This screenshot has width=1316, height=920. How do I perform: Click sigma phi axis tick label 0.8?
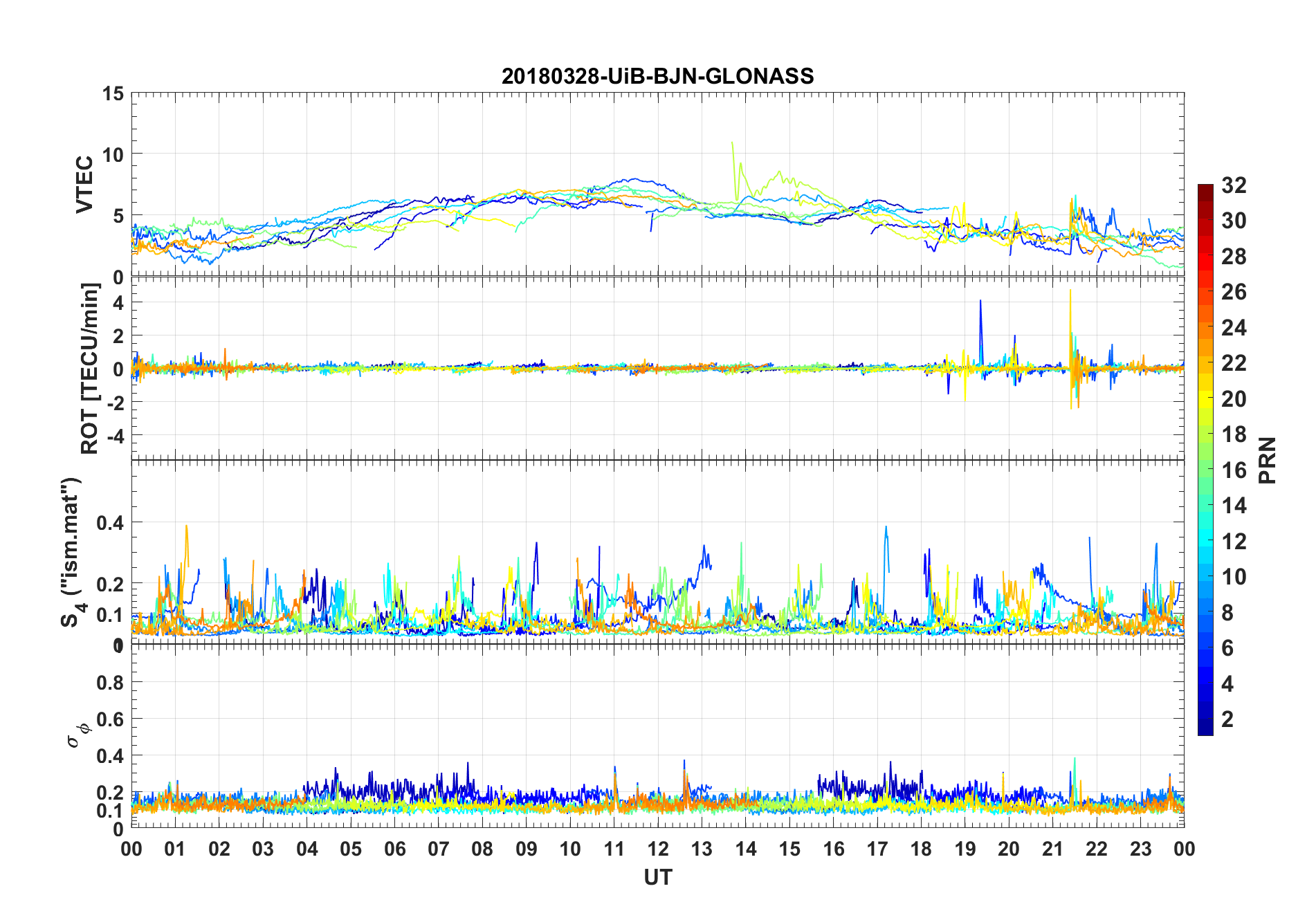pos(110,683)
